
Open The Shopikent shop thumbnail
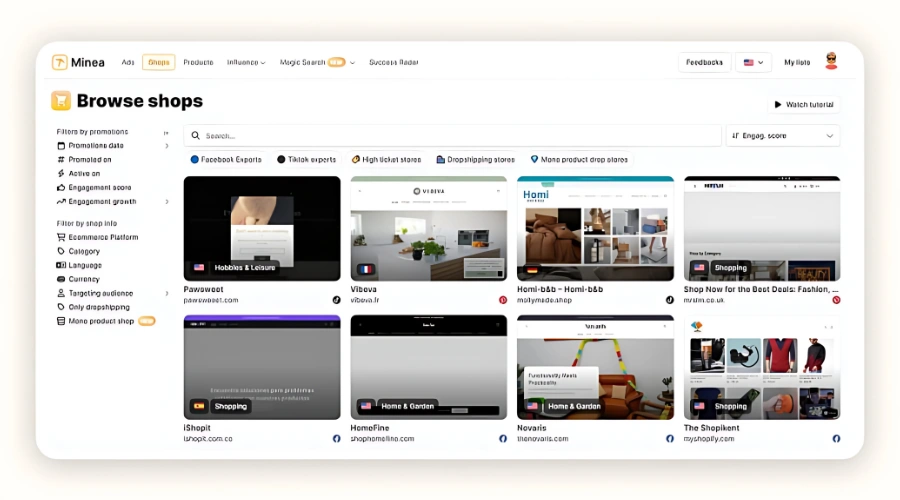click(x=762, y=367)
